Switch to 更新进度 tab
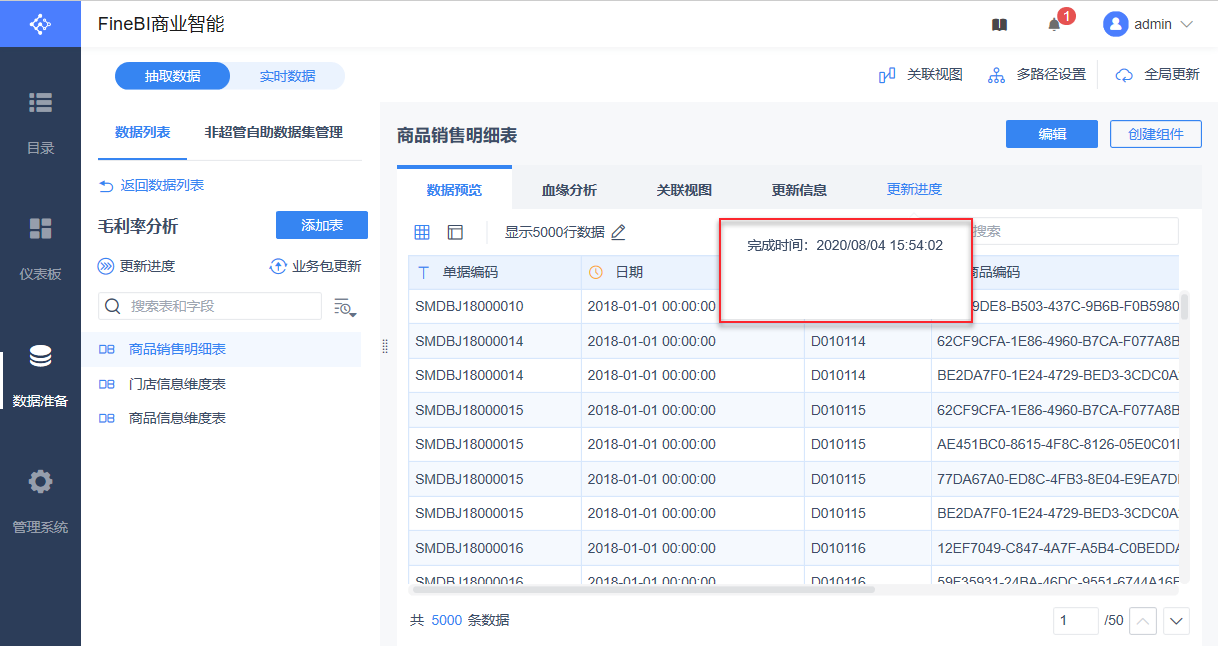 914,189
